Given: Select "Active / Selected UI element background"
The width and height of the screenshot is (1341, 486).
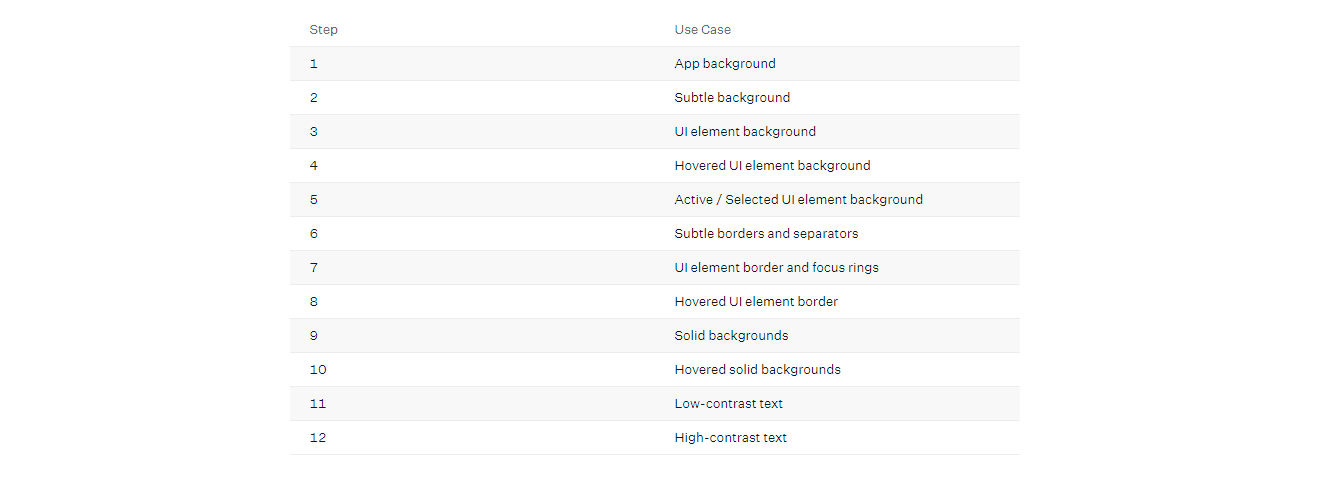Looking at the screenshot, I should point(798,200).
